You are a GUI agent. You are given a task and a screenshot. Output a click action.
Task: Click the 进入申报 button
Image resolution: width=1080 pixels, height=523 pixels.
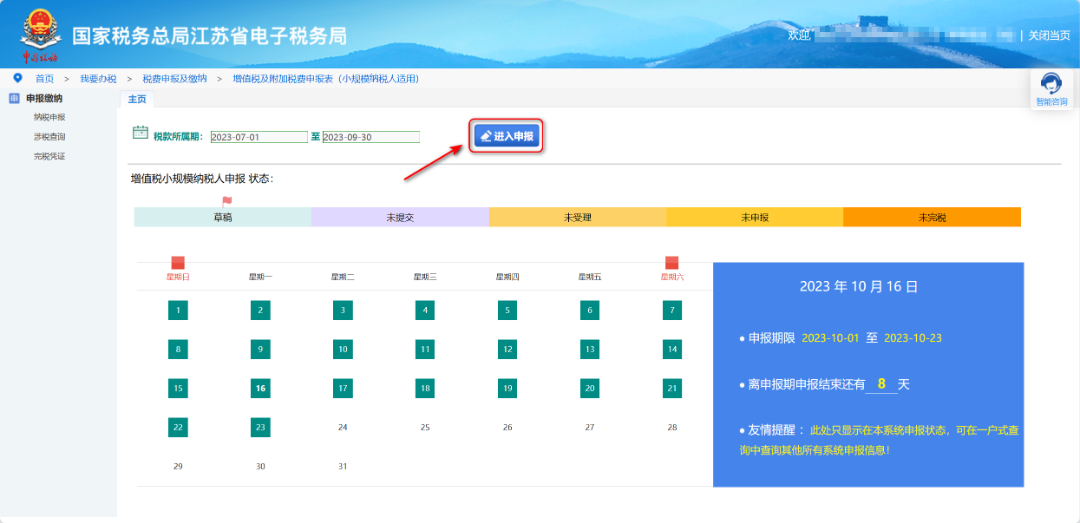coord(507,136)
